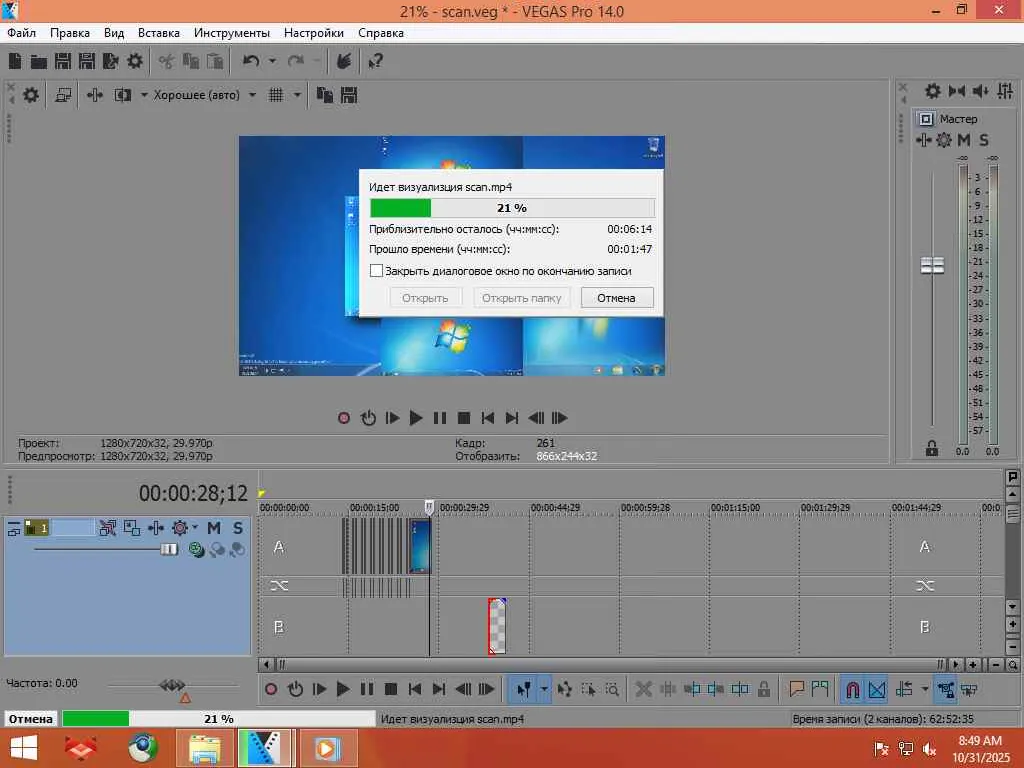Mute video track 1 with M

coord(214,528)
